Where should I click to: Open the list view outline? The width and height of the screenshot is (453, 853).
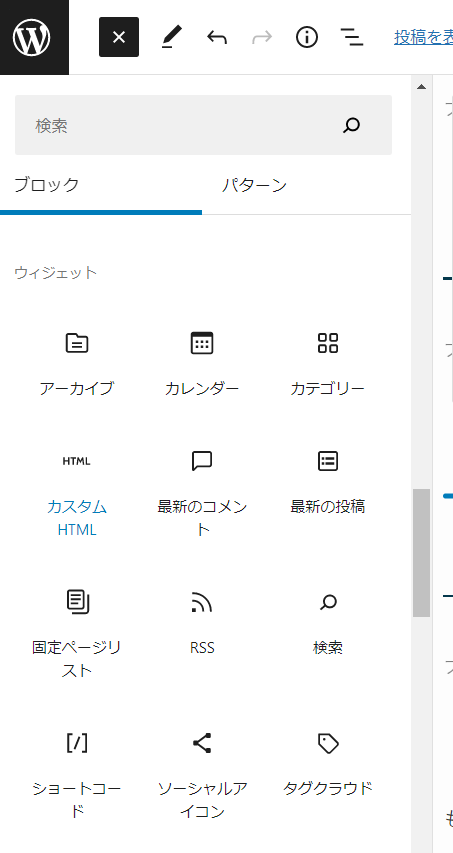(352, 37)
